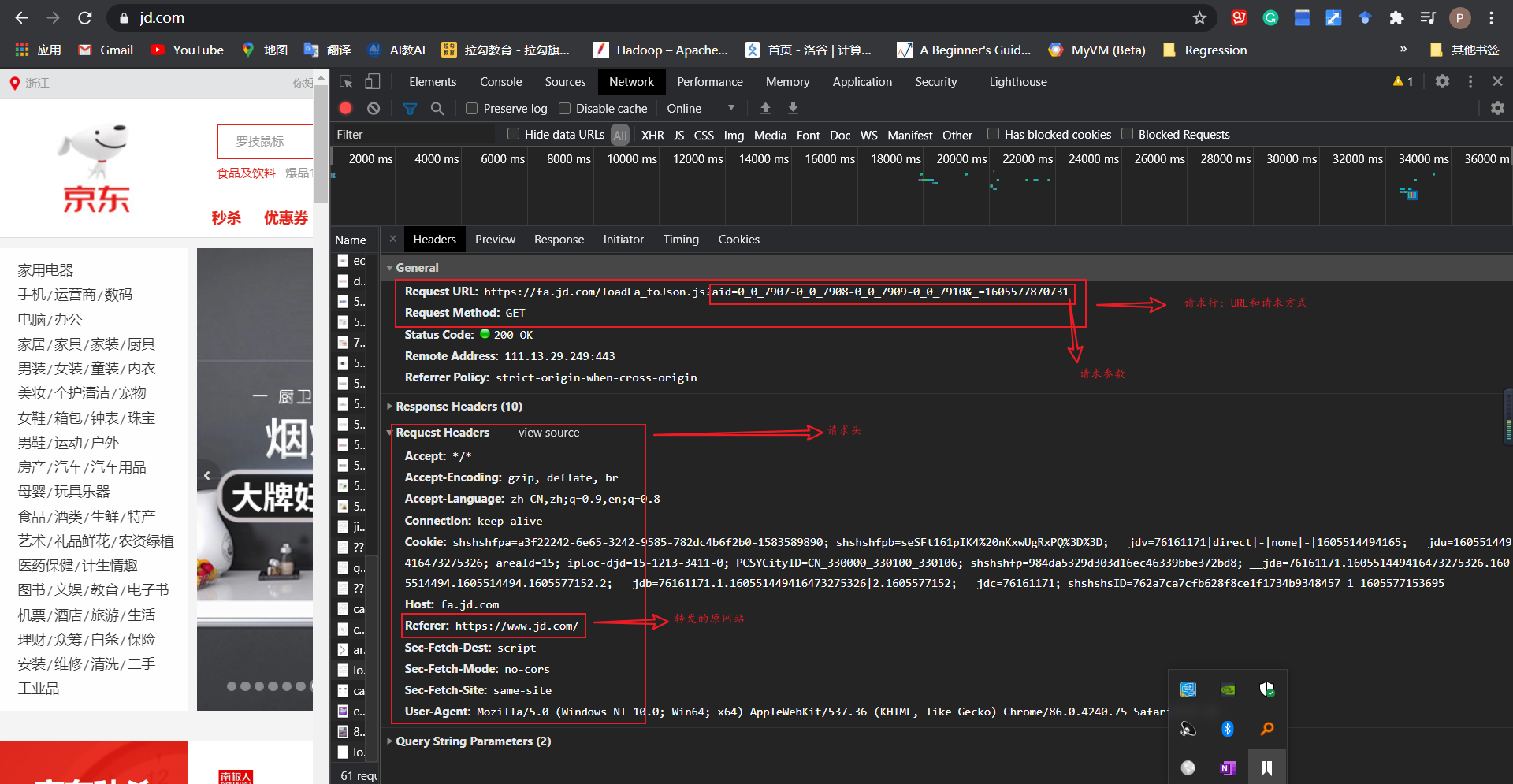This screenshot has height=784, width=1513.
Task: Clear the network log
Action: pos(374,108)
